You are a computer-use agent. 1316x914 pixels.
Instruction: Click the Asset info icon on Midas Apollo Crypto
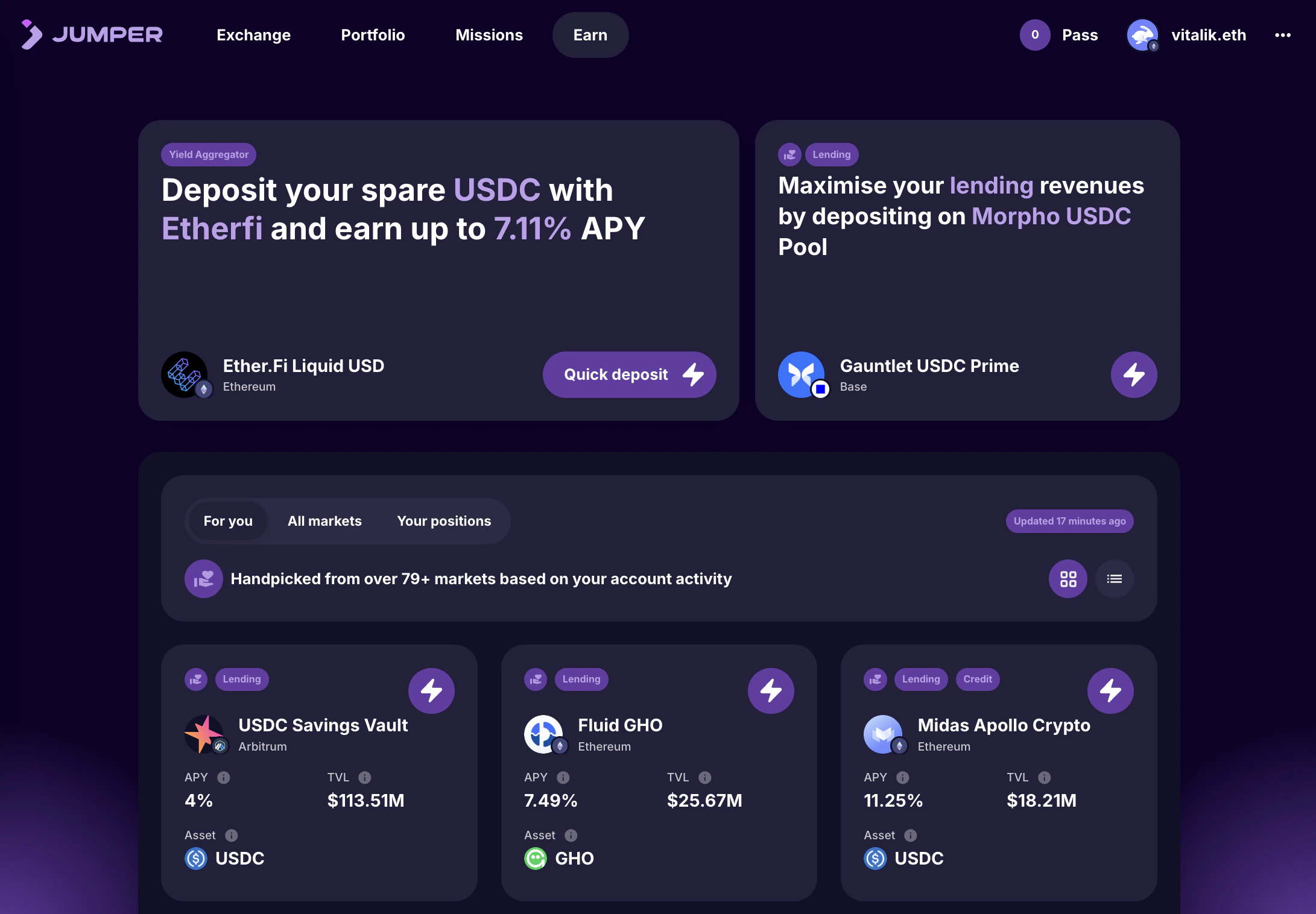[911, 836]
